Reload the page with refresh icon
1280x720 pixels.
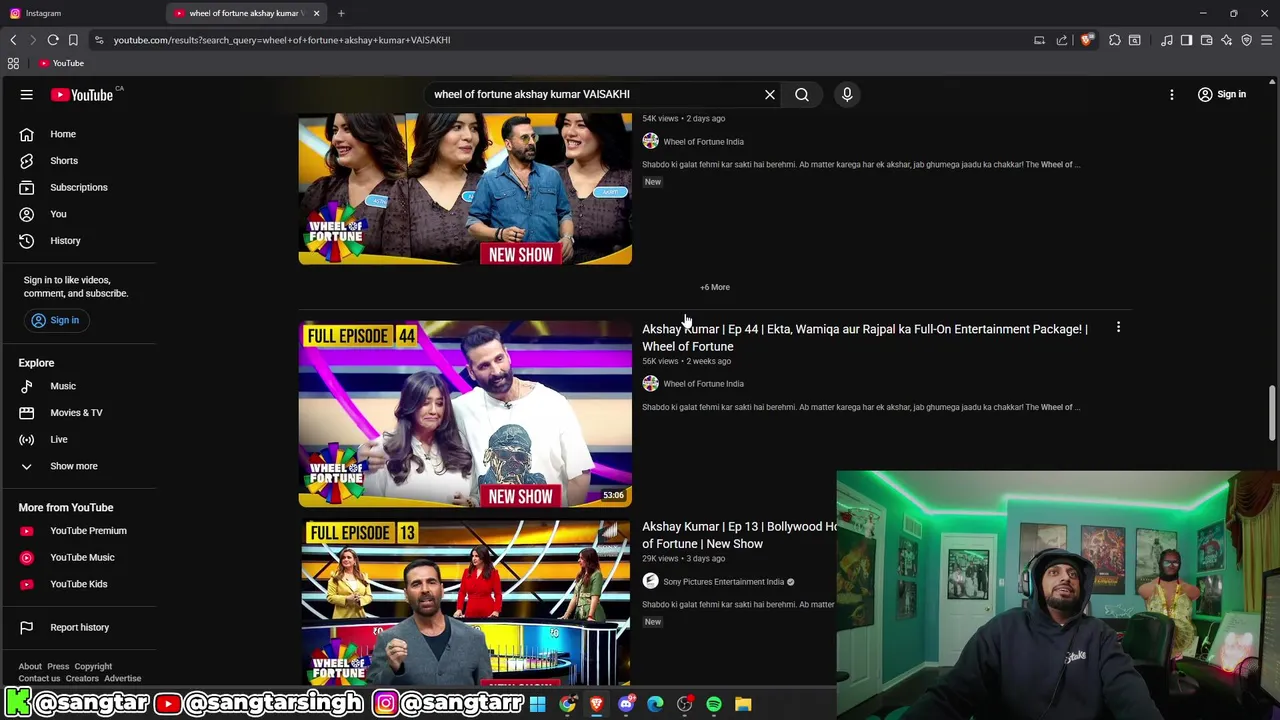tap(53, 40)
